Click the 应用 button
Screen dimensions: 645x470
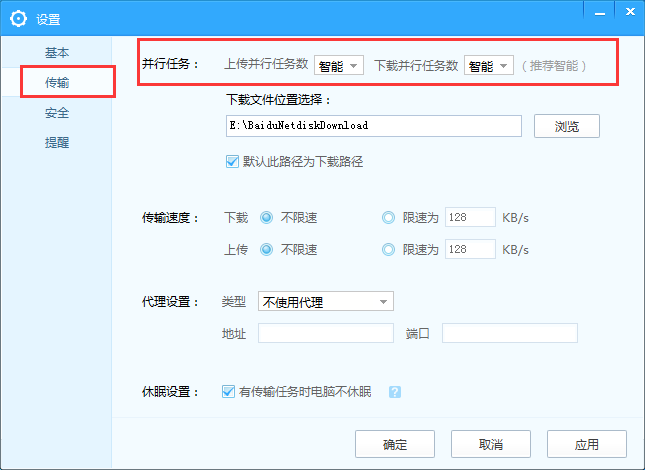(x=587, y=444)
